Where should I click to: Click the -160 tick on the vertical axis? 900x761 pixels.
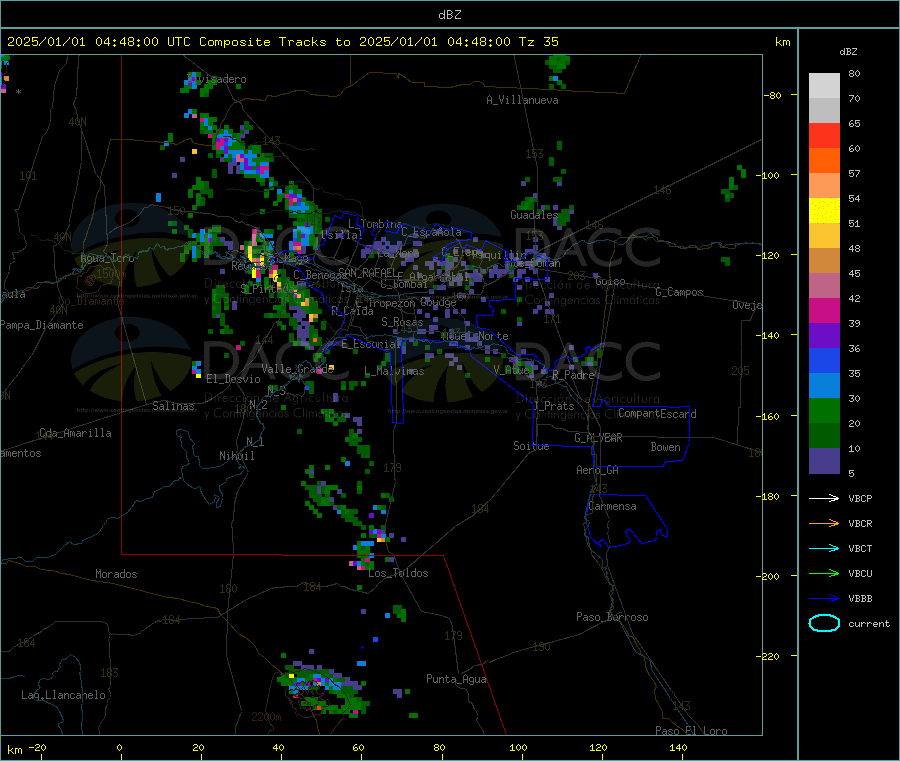coord(770,416)
